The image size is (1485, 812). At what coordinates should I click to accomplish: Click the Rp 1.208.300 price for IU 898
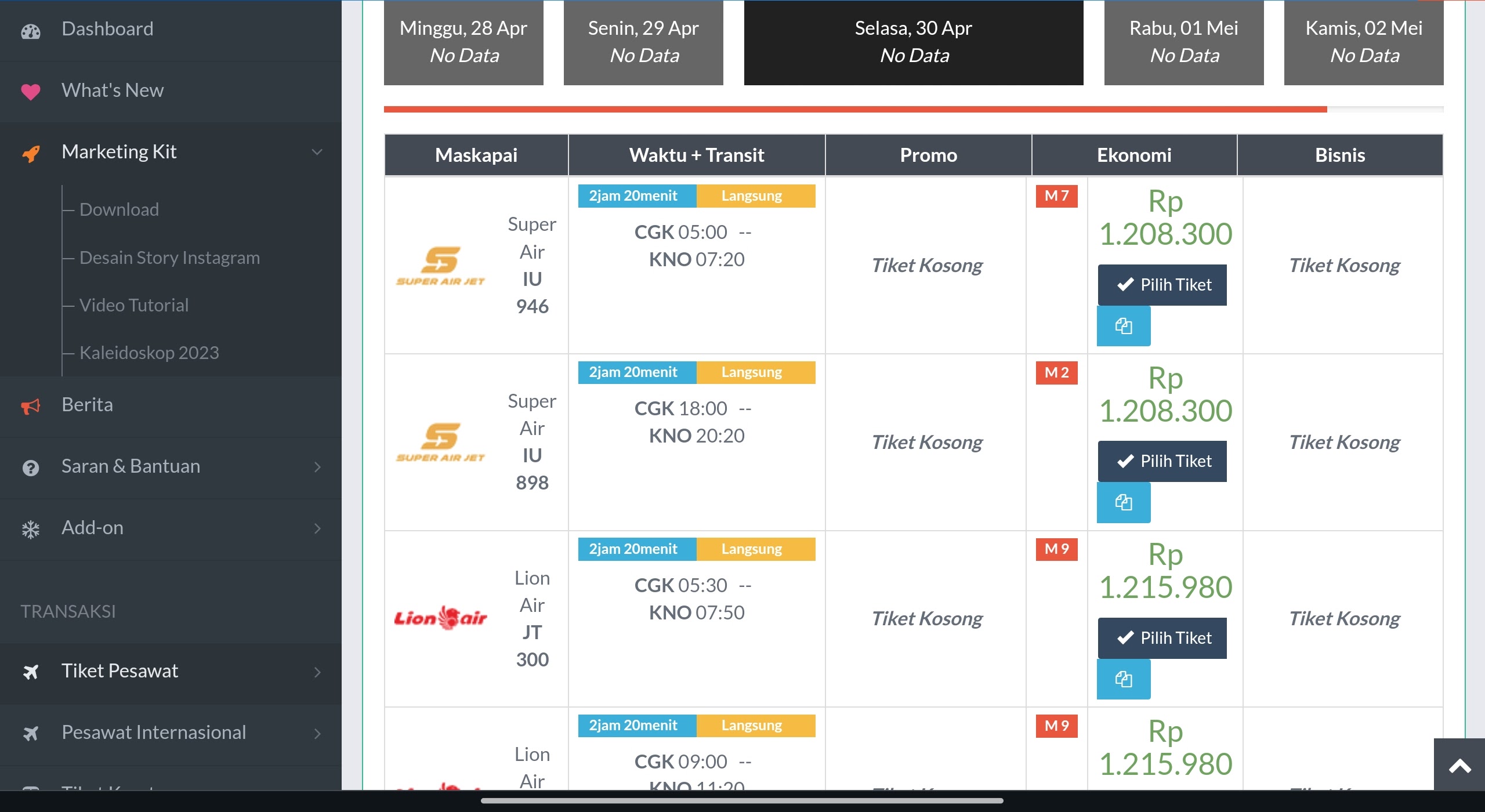click(1165, 394)
